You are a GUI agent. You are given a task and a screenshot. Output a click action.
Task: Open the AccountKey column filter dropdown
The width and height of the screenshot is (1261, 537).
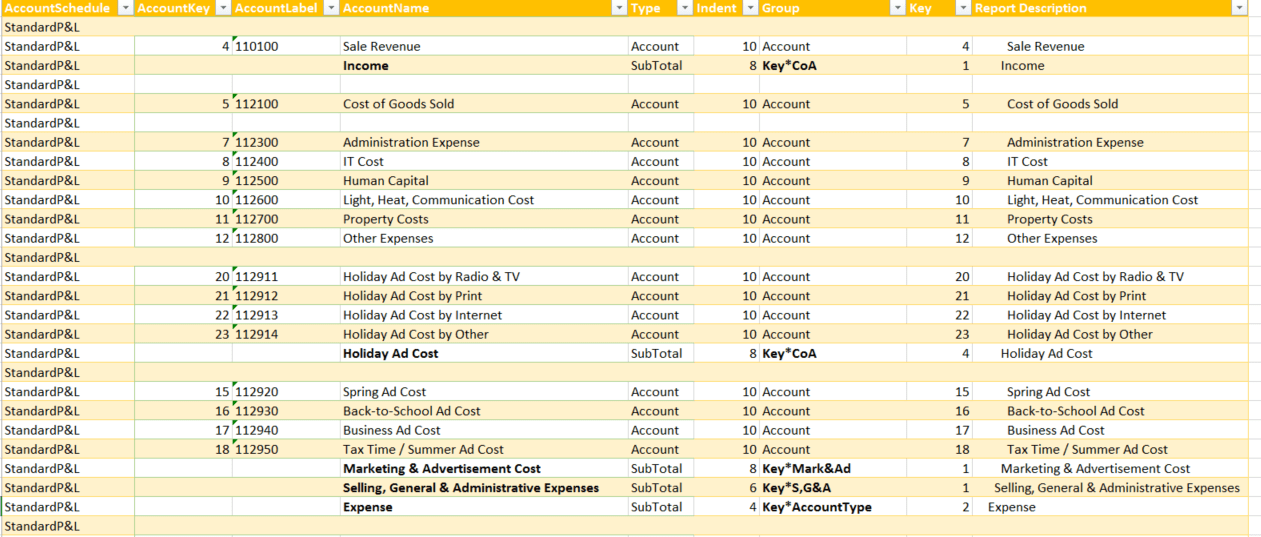tap(223, 8)
